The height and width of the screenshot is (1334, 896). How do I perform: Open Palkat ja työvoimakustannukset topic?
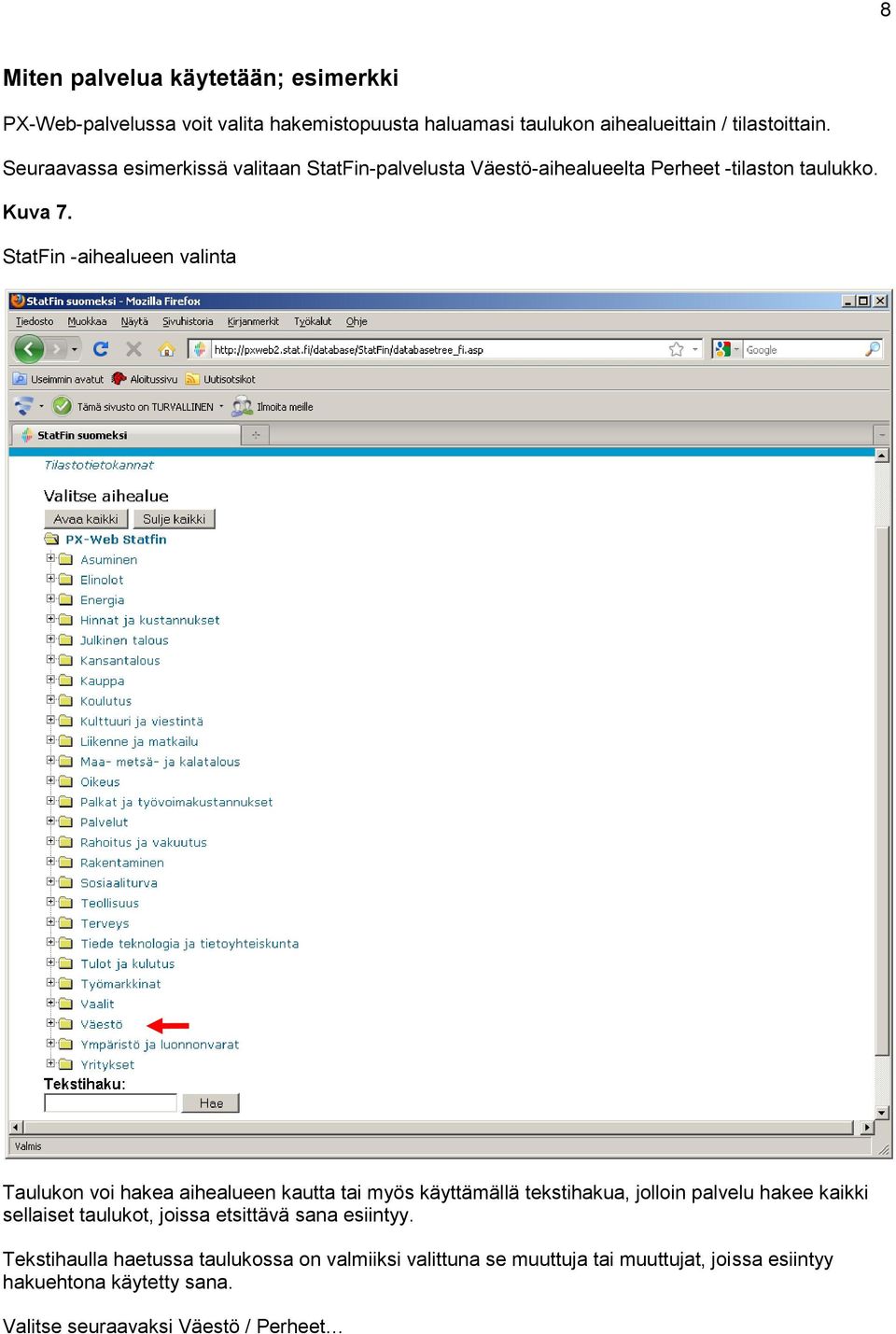[176, 802]
